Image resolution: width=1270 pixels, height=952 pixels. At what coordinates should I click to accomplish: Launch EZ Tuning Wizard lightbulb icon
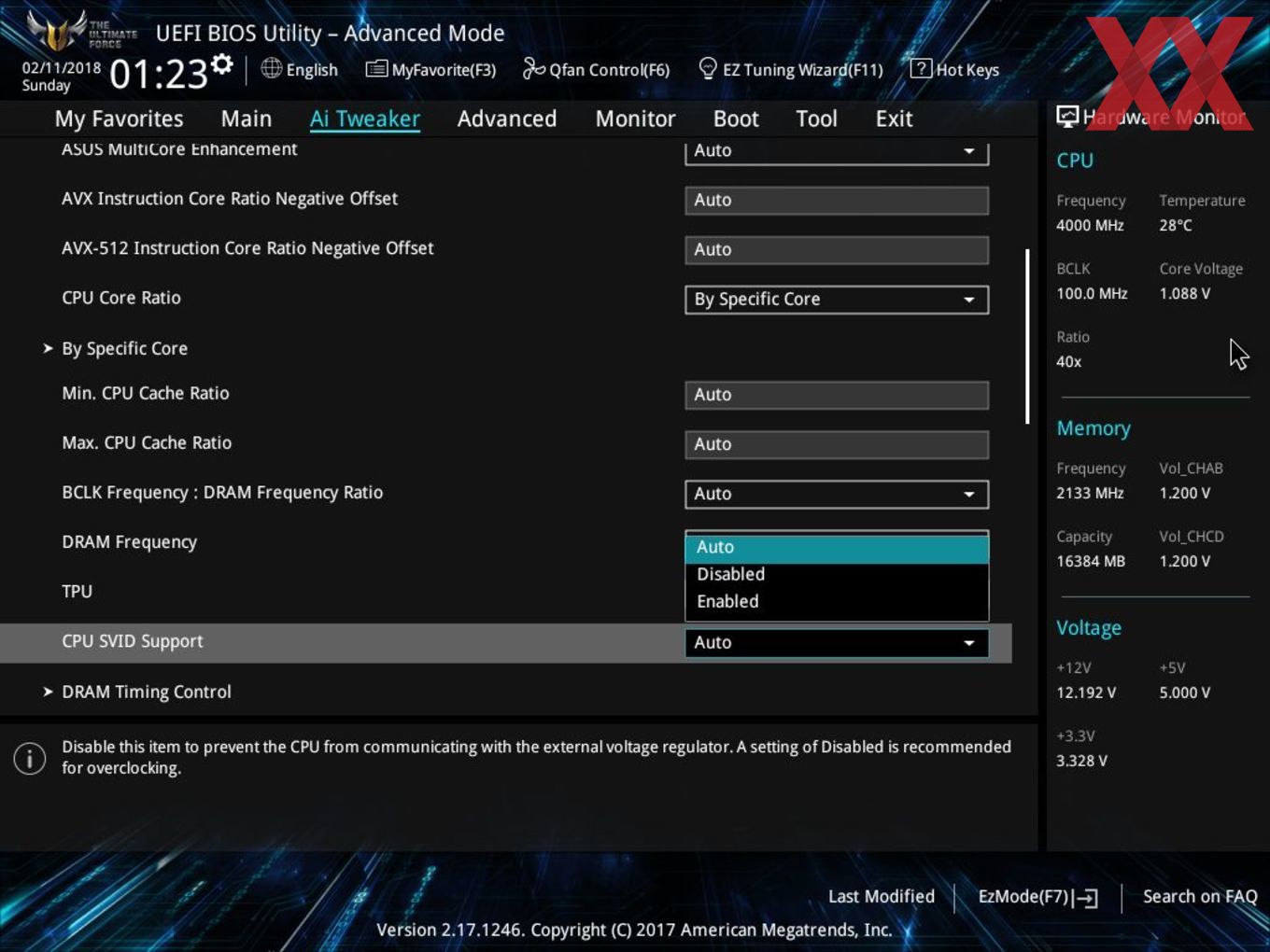708,68
